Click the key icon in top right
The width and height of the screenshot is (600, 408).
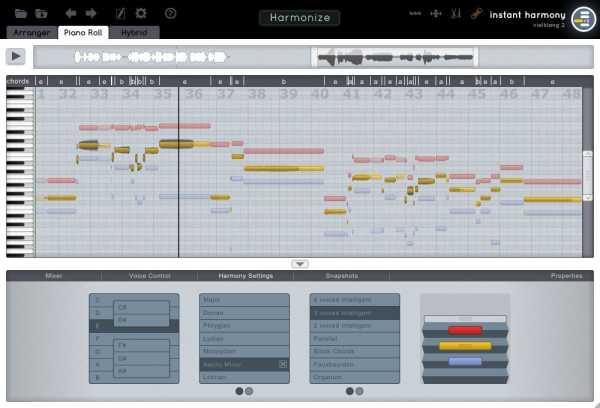click(x=478, y=14)
